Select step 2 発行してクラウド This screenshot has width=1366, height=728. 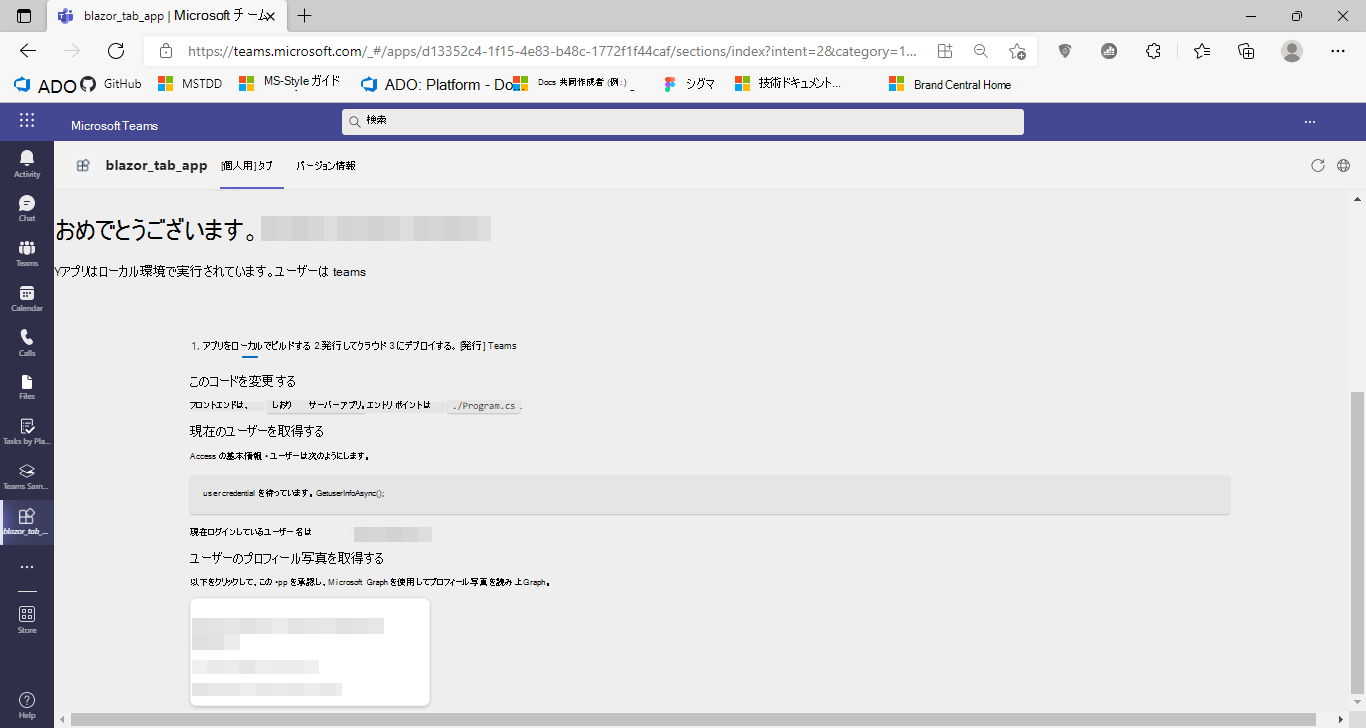click(350, 346)
